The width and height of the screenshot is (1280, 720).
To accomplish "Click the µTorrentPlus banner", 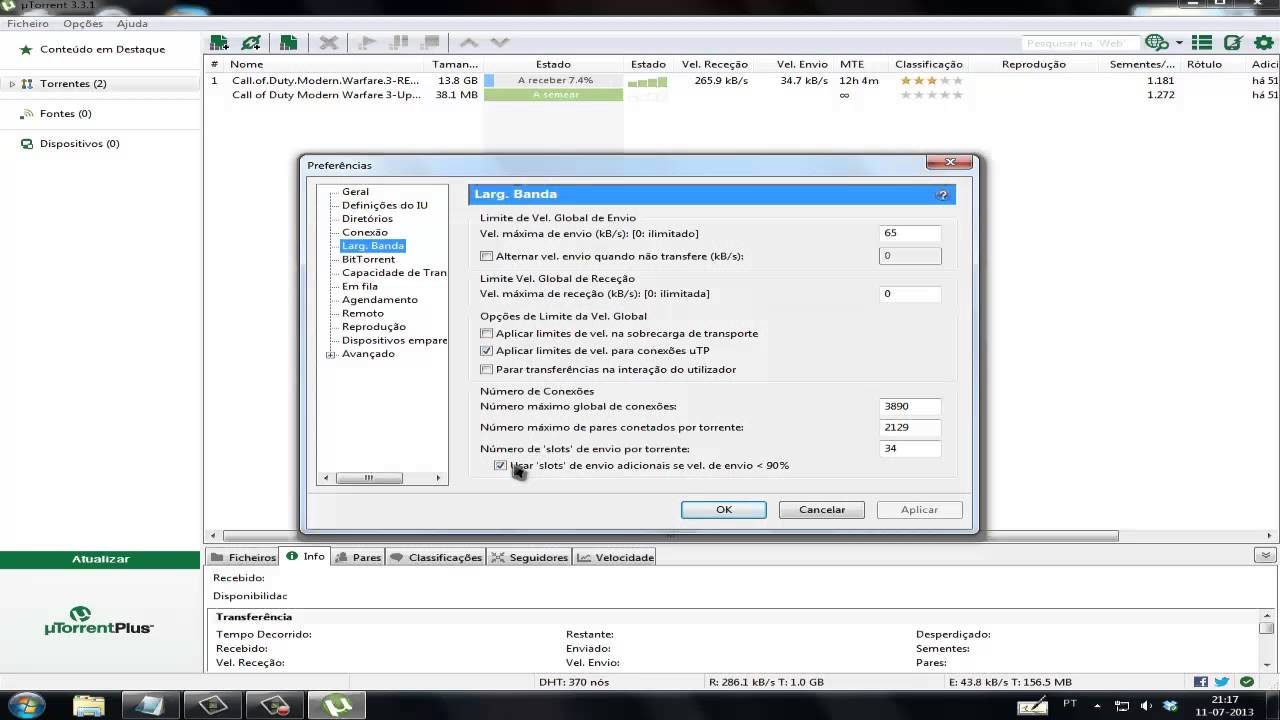I will (99, 621).
